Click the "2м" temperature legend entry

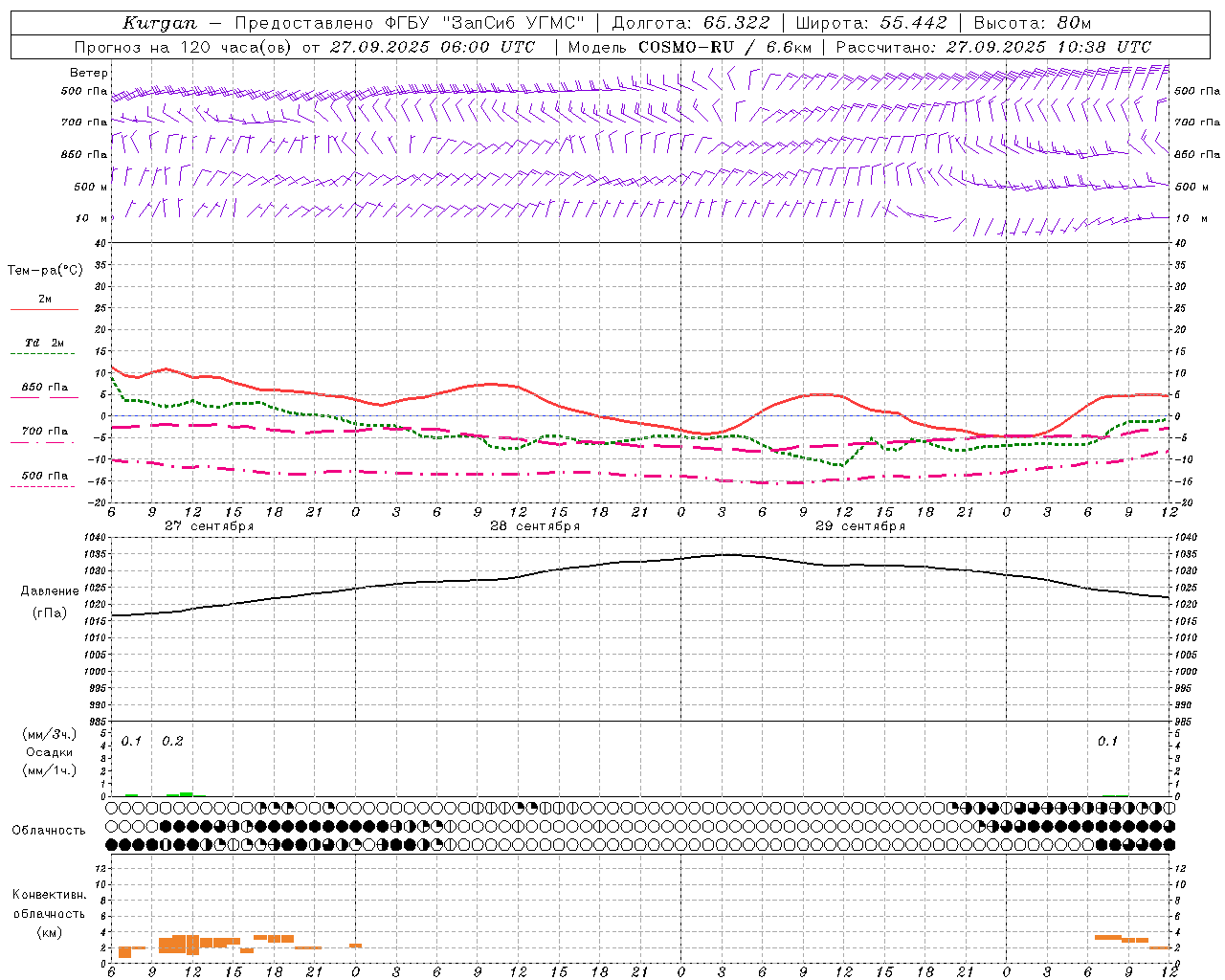tap(45, 300)
